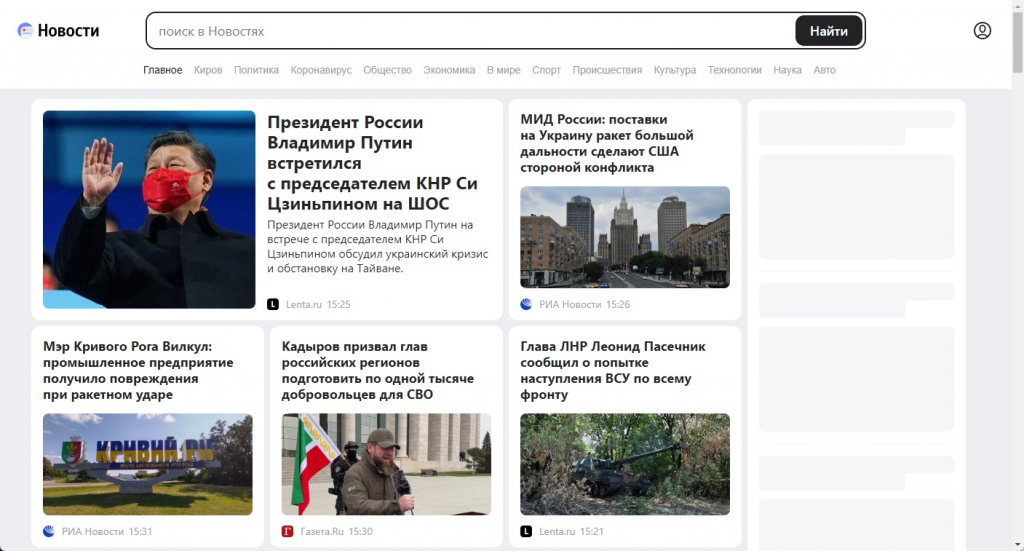Click the Новости title text
Image resolution: width=1024 pixels, height=551 pixels.
[x=68, y=31]
